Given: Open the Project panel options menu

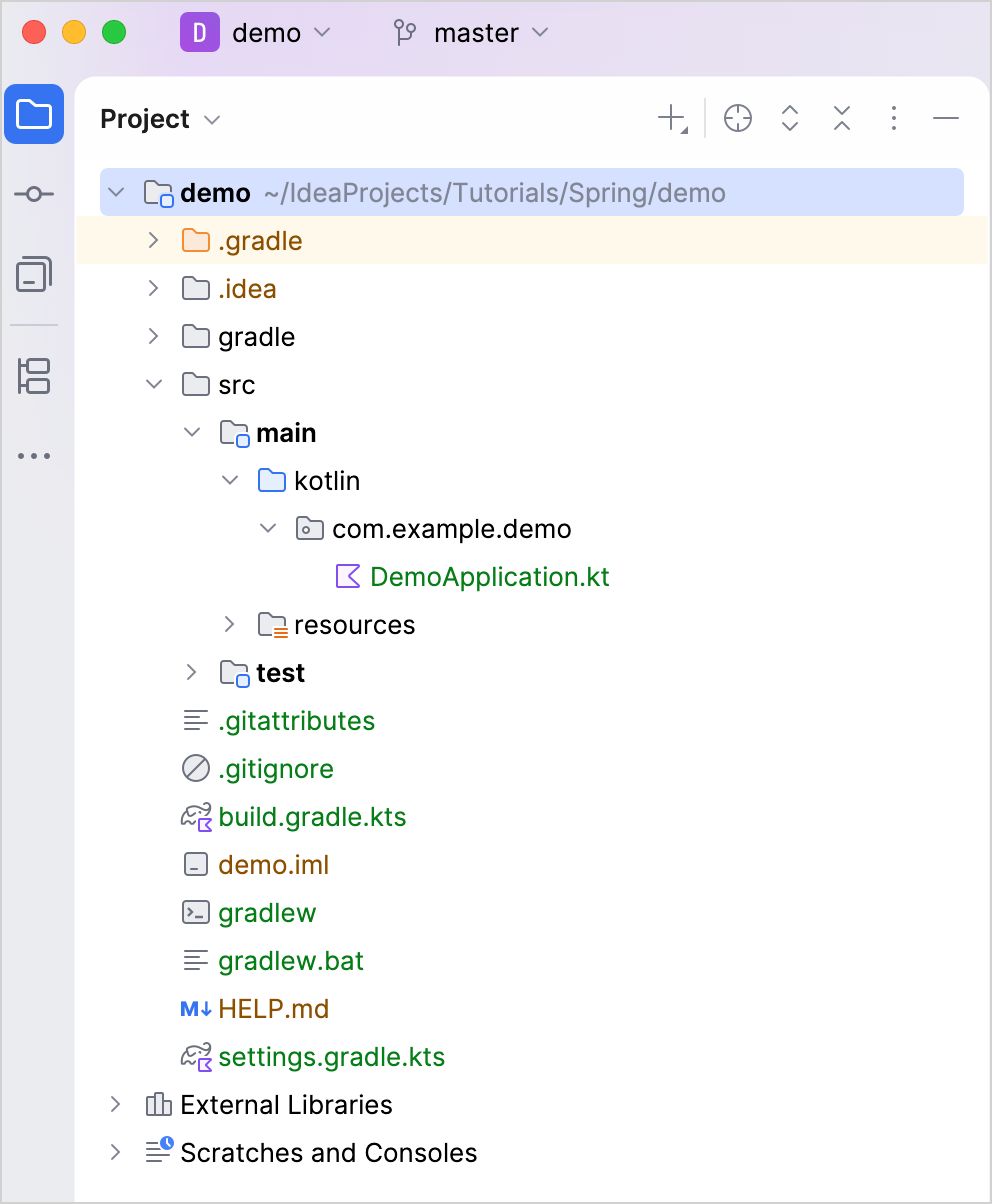Looking at the screenshot, I should [894, 119].
